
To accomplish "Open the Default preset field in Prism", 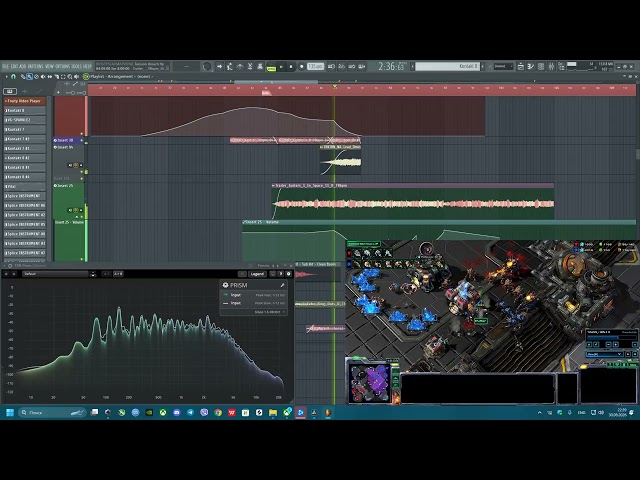I will (55, 274).
